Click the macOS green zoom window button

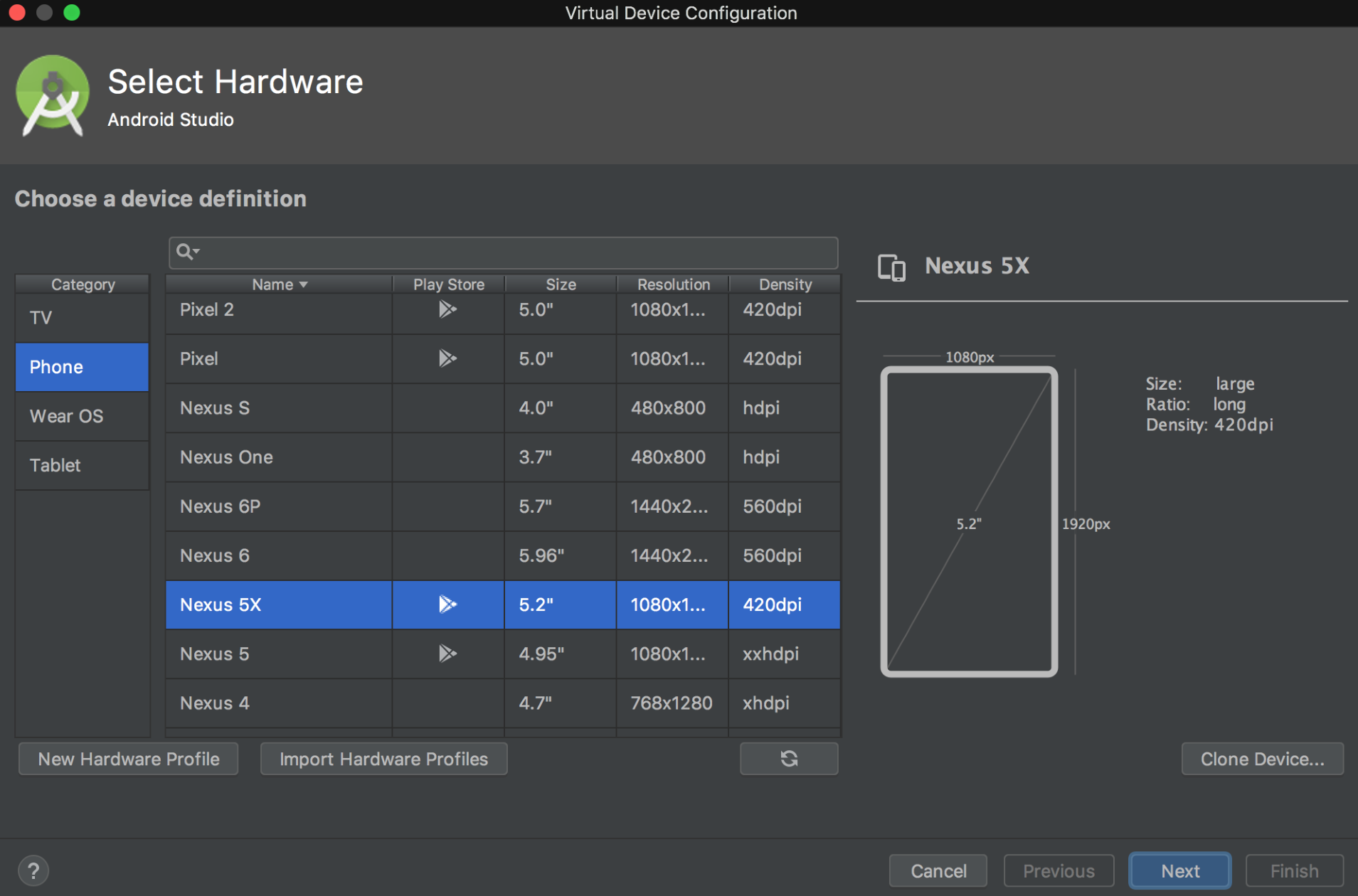72,12
